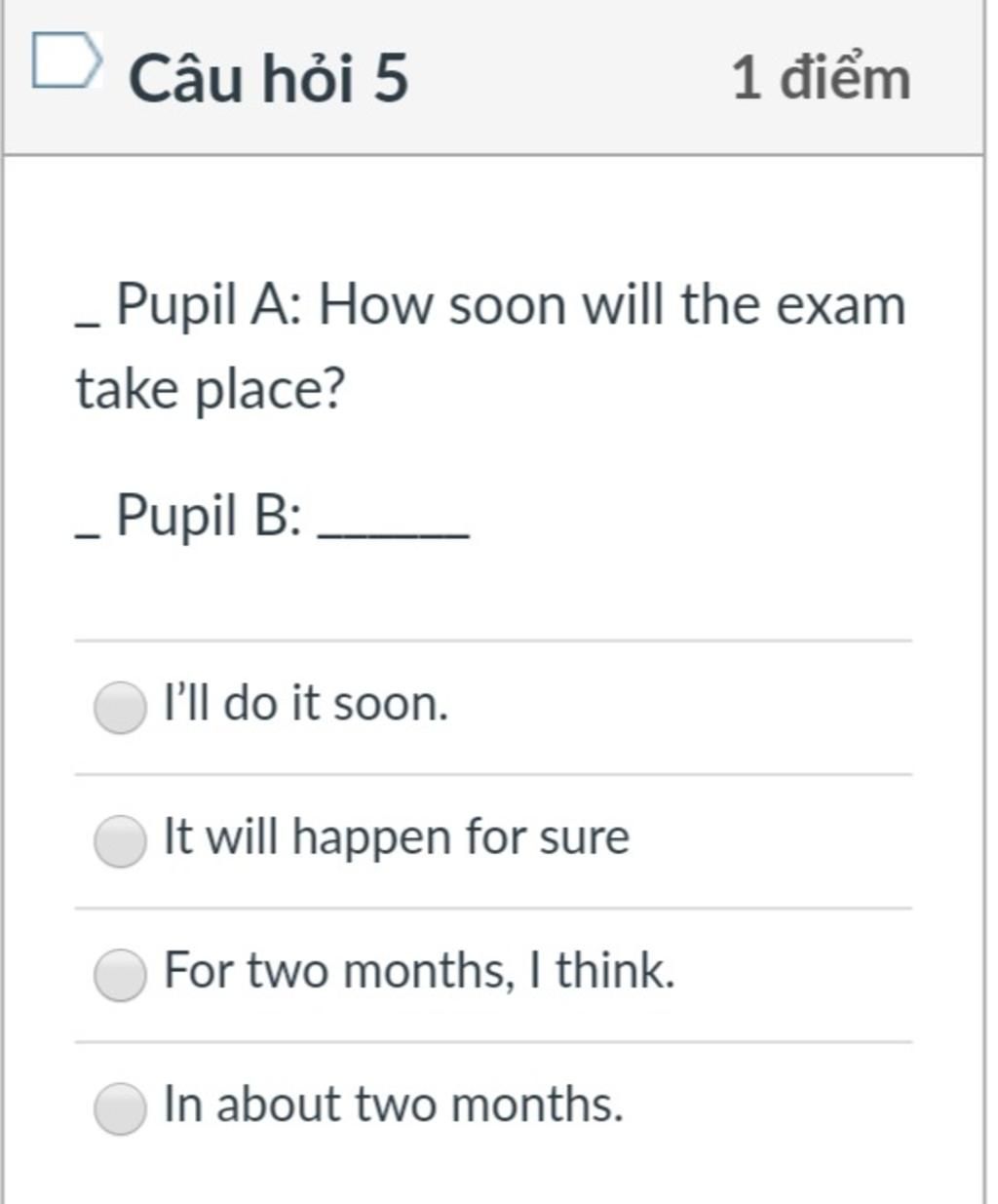Click the answer text "I'll do it soon."

(x=307, y=704)
